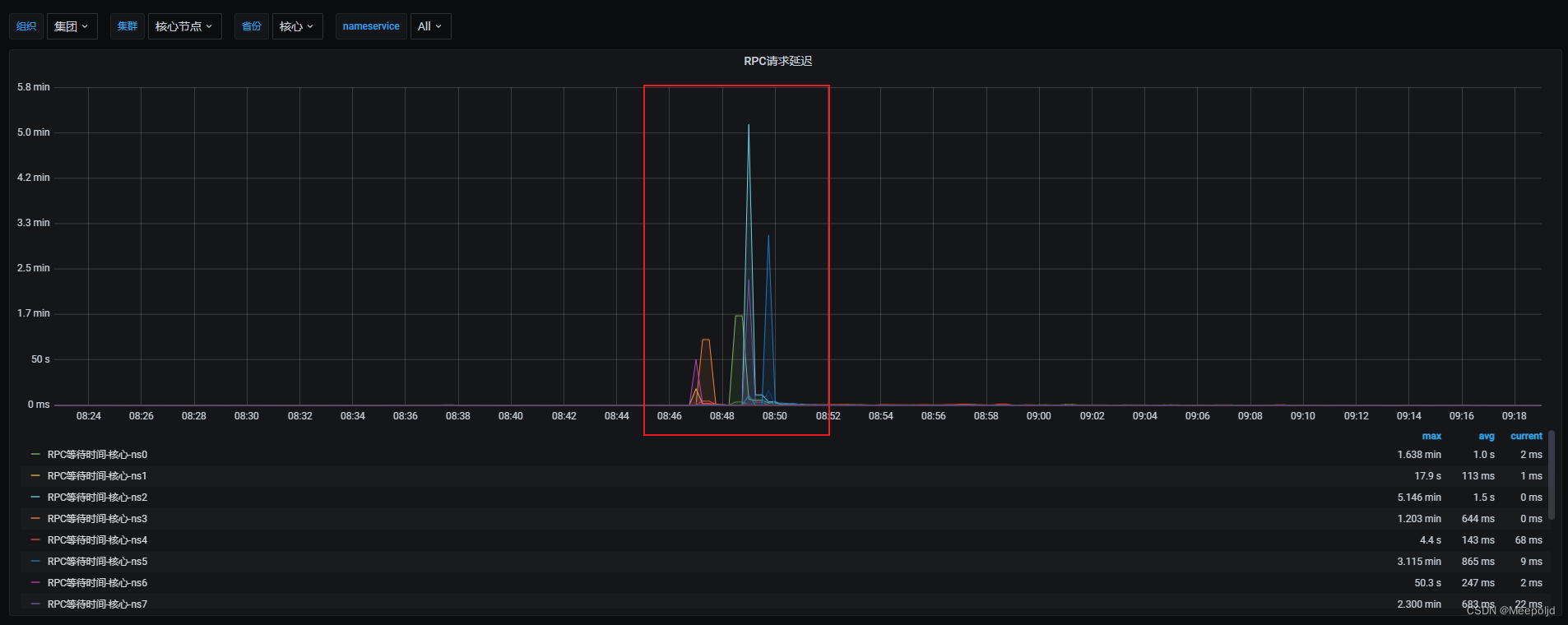Image resolution: width=1568 pixels, height=625 pixels.
Task: Click the cyan ns2 spike peak
Action: point(749,125)
